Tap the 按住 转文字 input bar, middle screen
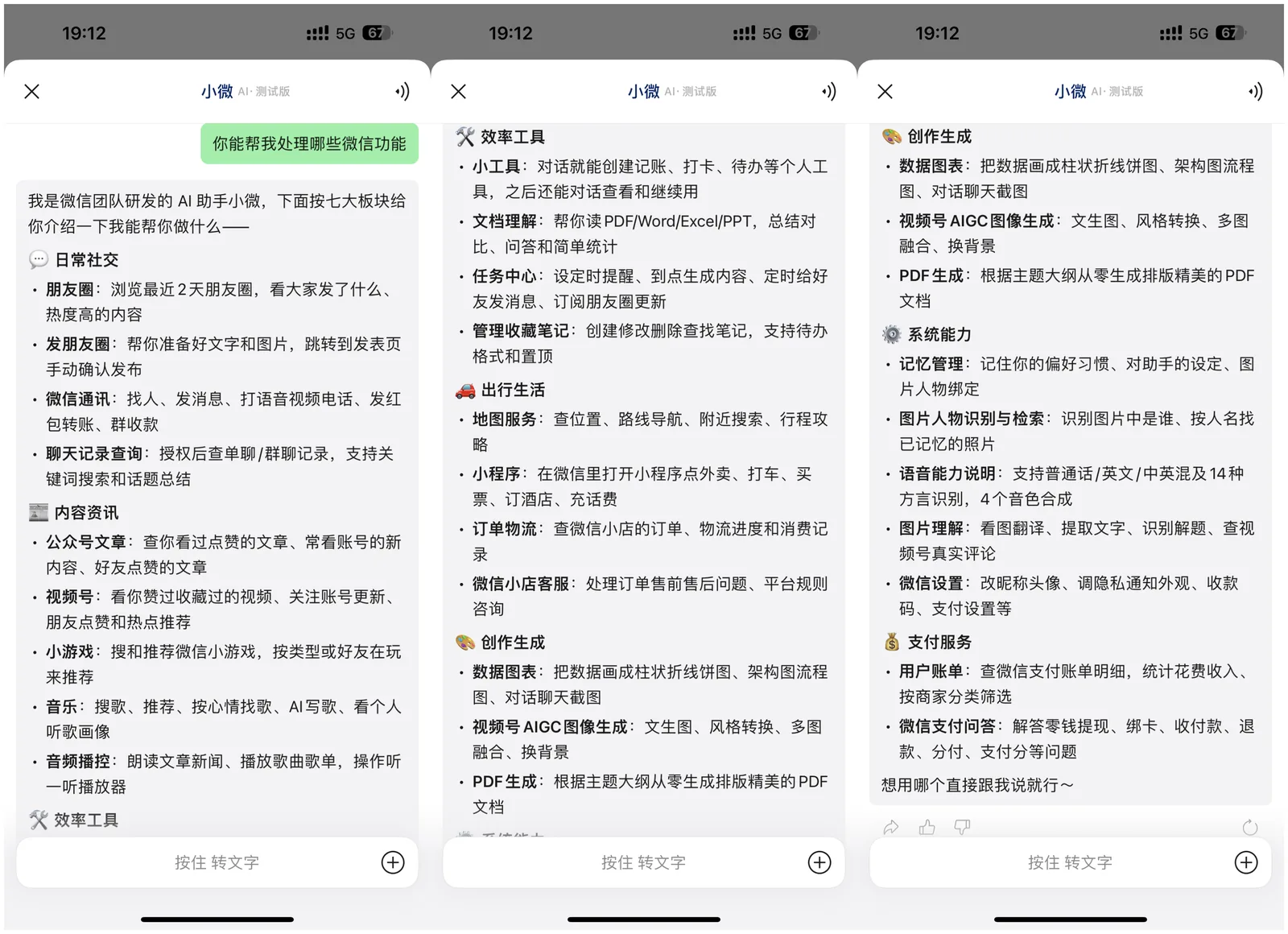This screenshot has width=1288, height=934. pyautogui.click(x=644, y=862)
